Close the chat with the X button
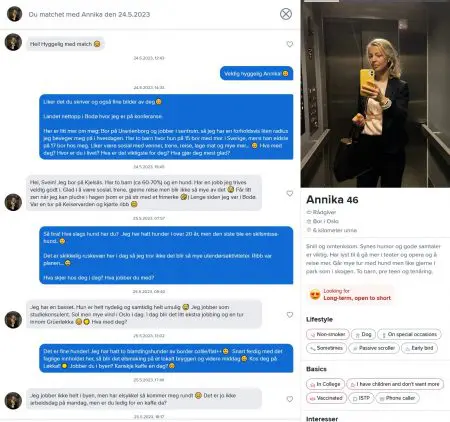The image size is (450, 422). 286,14
